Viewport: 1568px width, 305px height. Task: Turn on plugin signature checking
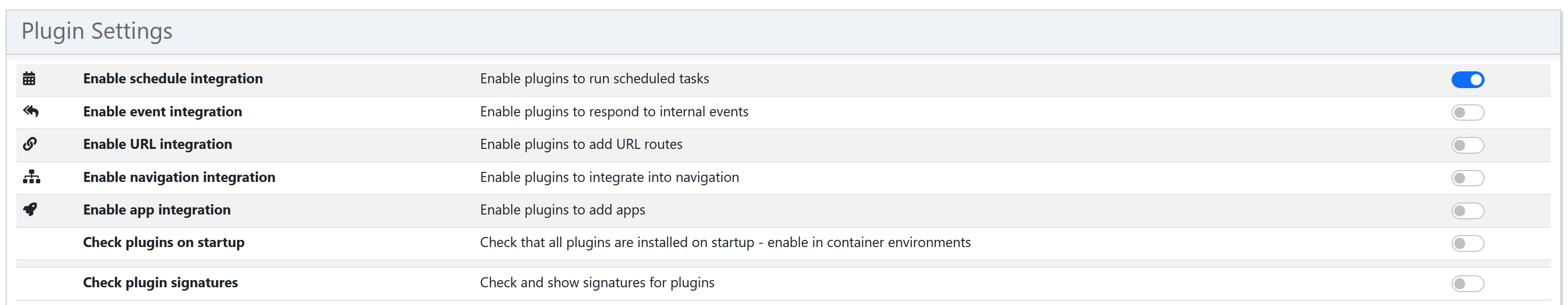pos(1467,282)
